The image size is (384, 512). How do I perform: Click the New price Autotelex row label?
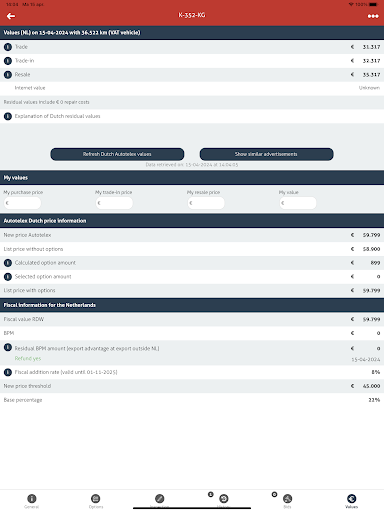[27, 235]
